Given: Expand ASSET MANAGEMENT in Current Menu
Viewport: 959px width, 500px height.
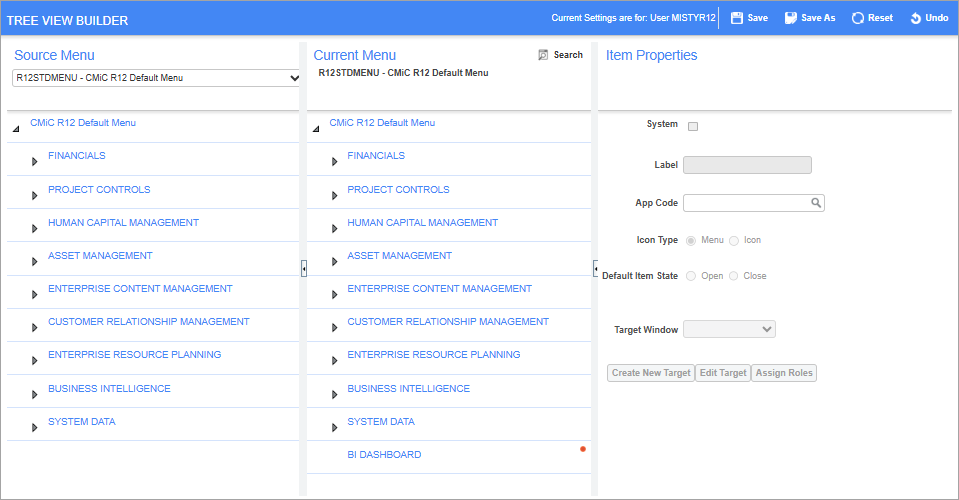Looking at the screenshot, I should click(334, 262).
